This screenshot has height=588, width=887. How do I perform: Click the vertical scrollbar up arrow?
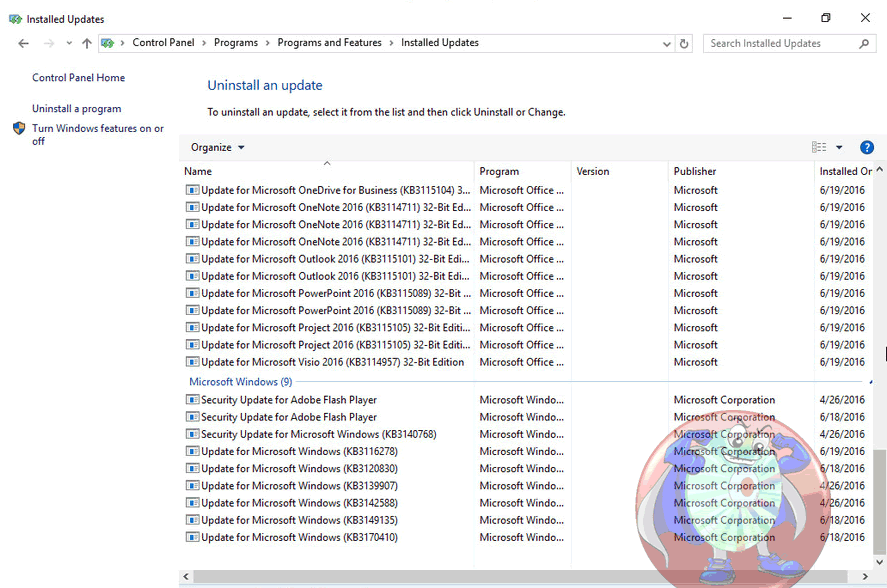point(879,169)
